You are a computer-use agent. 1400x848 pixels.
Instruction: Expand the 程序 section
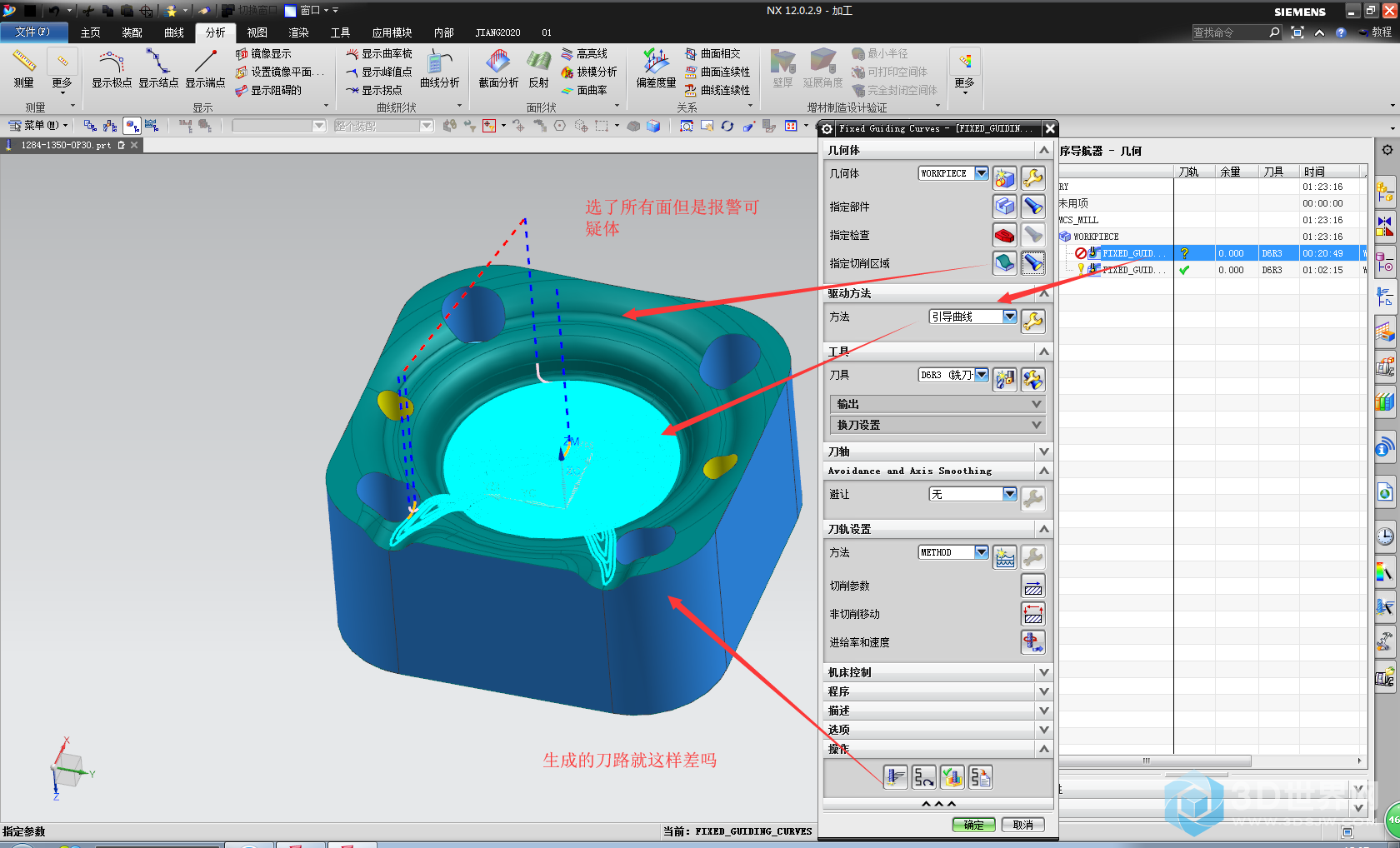point(938,691)
